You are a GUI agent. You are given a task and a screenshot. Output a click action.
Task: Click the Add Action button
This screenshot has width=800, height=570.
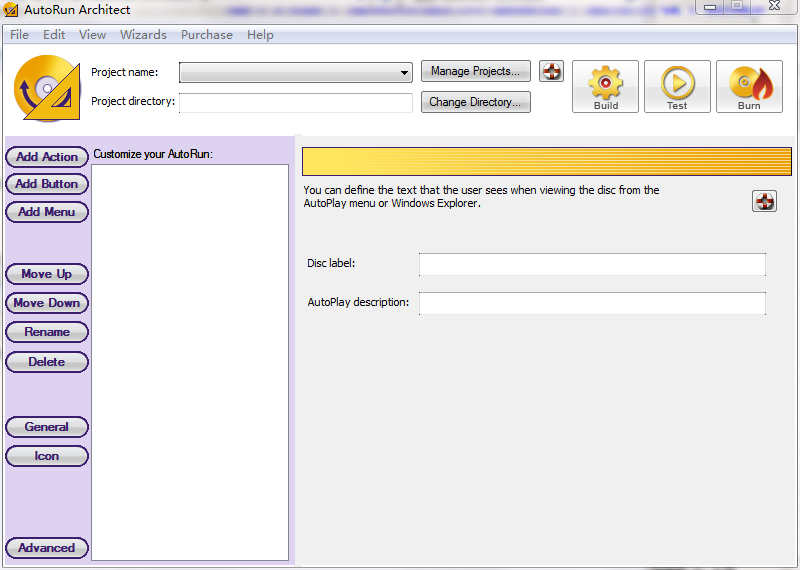47,157
